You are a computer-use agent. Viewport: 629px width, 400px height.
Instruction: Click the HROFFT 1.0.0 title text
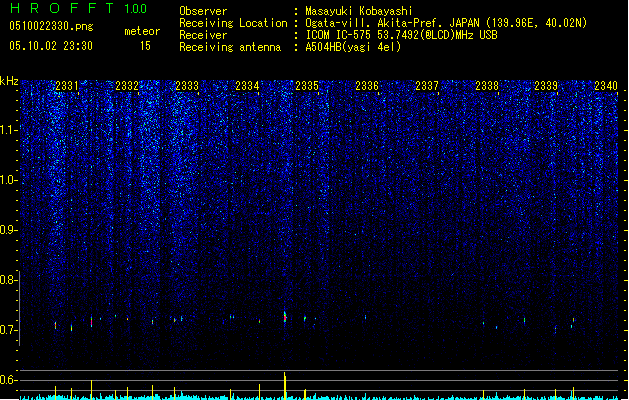pos(78,8)
